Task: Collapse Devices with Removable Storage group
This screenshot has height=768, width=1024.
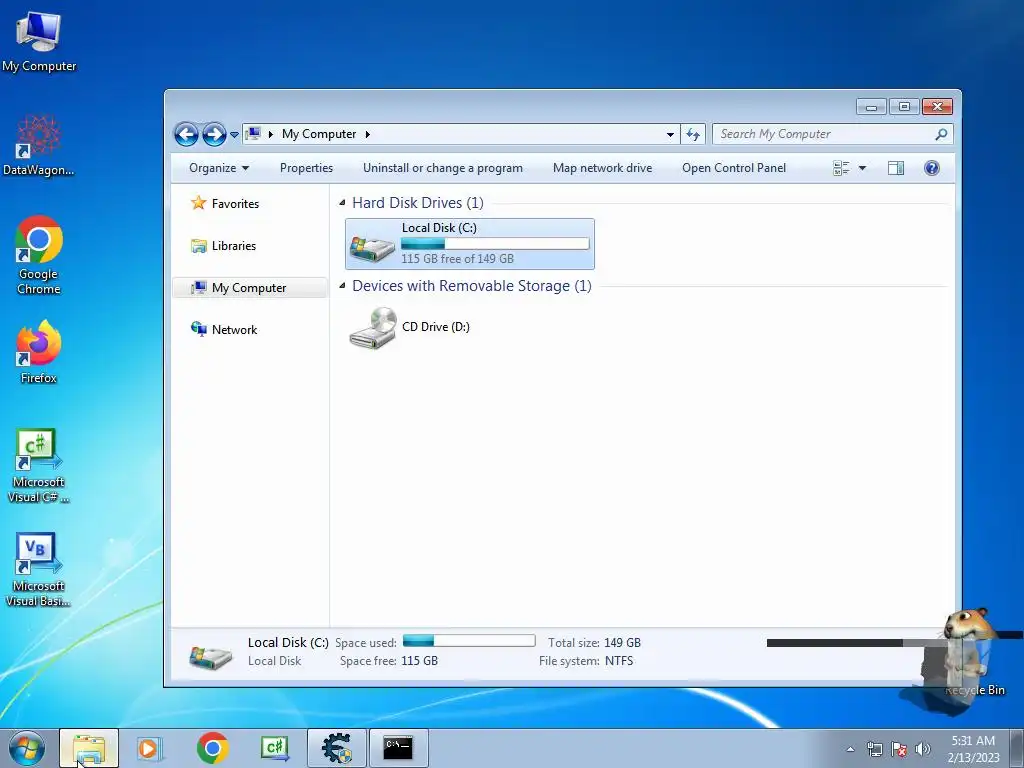Action: coord(342,285)
